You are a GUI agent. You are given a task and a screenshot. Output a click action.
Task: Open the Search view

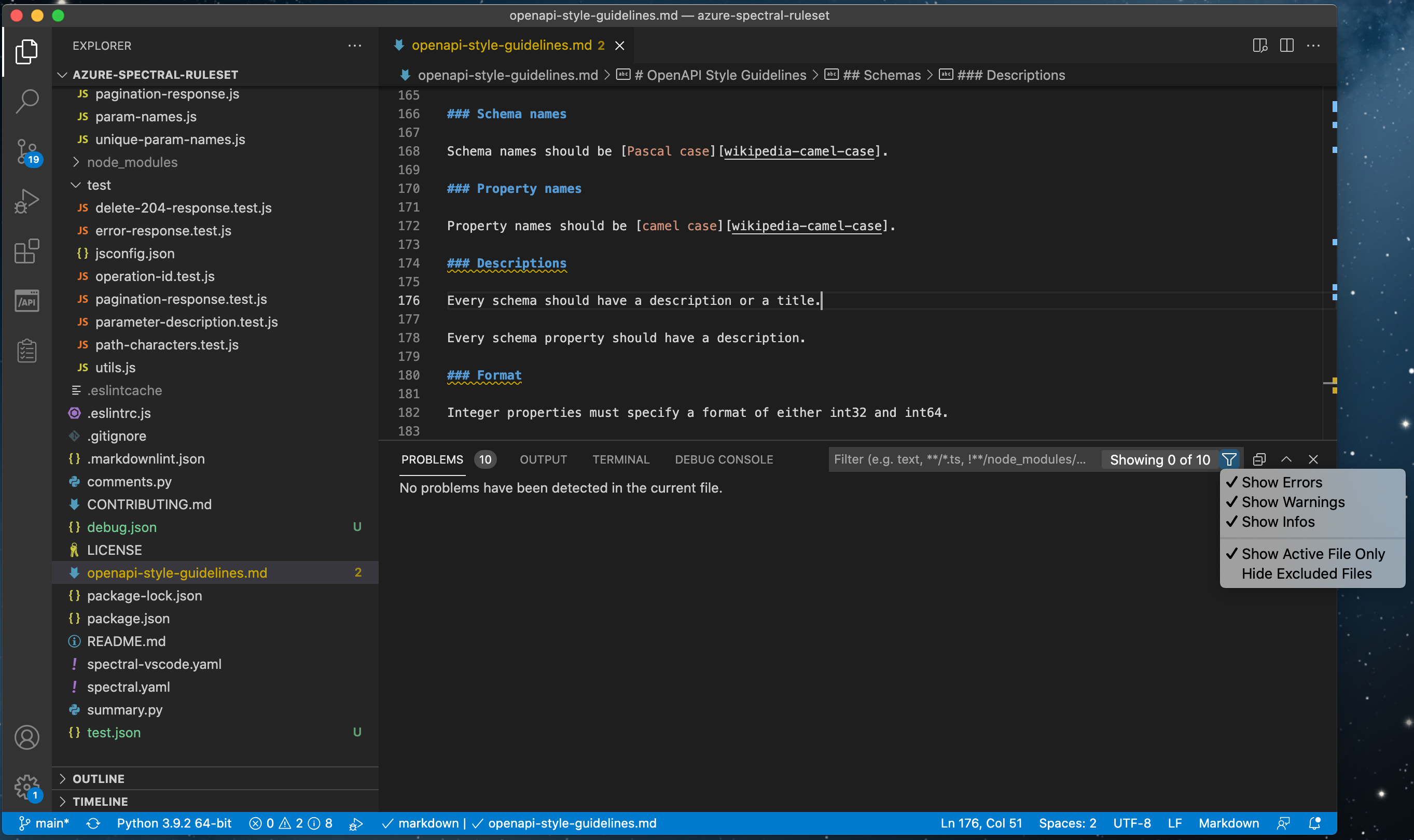[26, 101]
